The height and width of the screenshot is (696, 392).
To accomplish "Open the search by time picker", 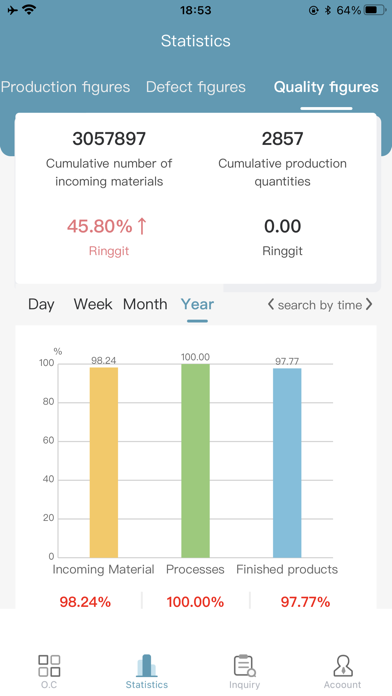I will pos(320,305).
